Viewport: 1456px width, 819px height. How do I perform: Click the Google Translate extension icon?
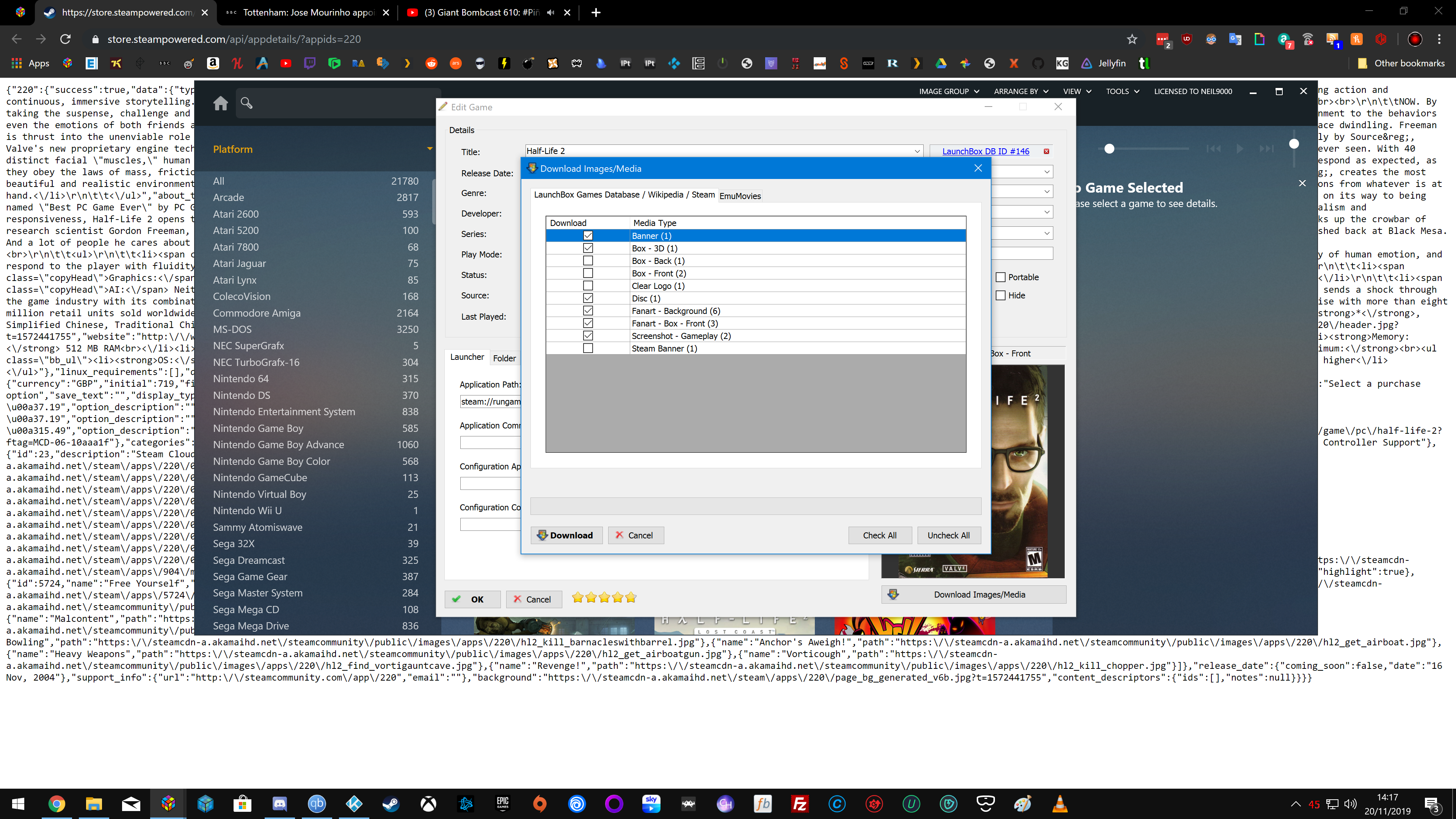pos(1235,39)
